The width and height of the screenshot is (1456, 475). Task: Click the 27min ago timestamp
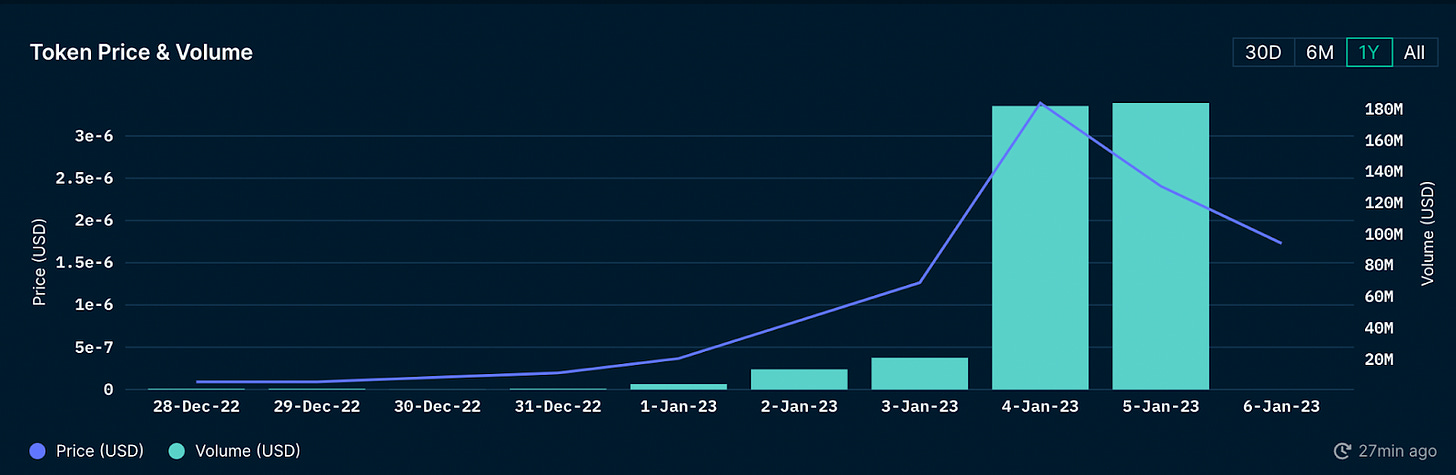(x=1392, y=452)
